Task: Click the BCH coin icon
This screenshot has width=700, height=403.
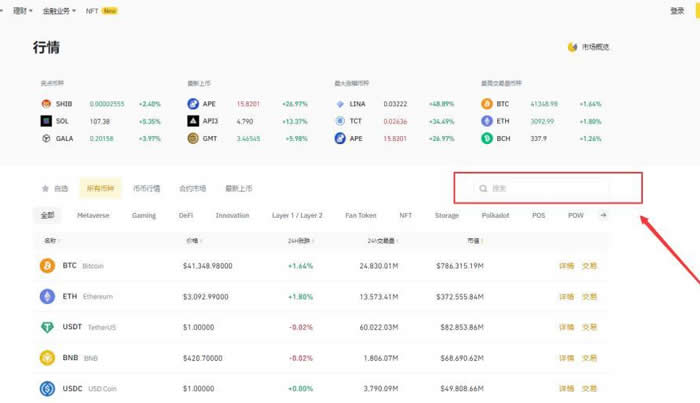Action: click(x=487, y=138)
